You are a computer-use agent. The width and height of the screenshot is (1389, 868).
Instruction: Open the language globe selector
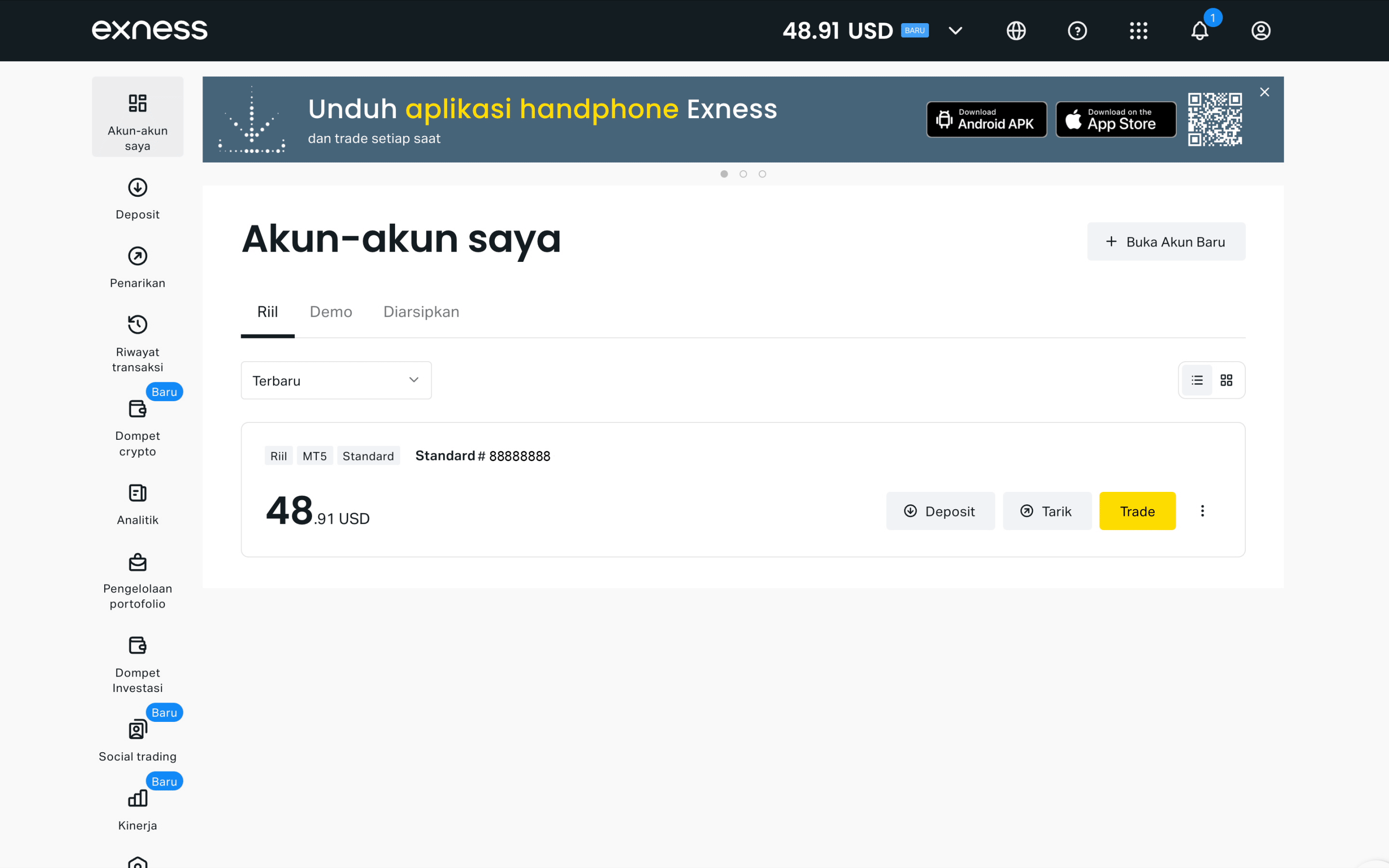[1016, 30]
